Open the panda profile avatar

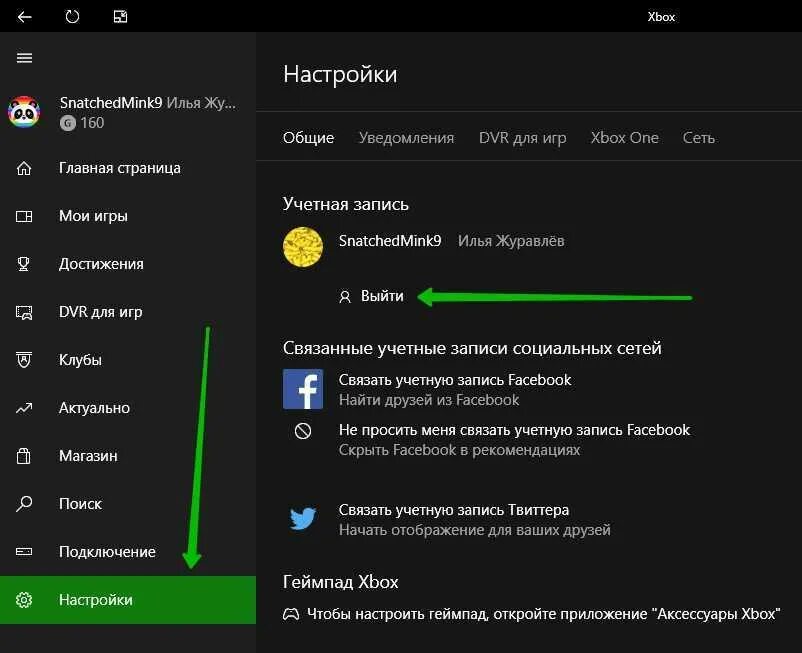[x=24, y=112]
